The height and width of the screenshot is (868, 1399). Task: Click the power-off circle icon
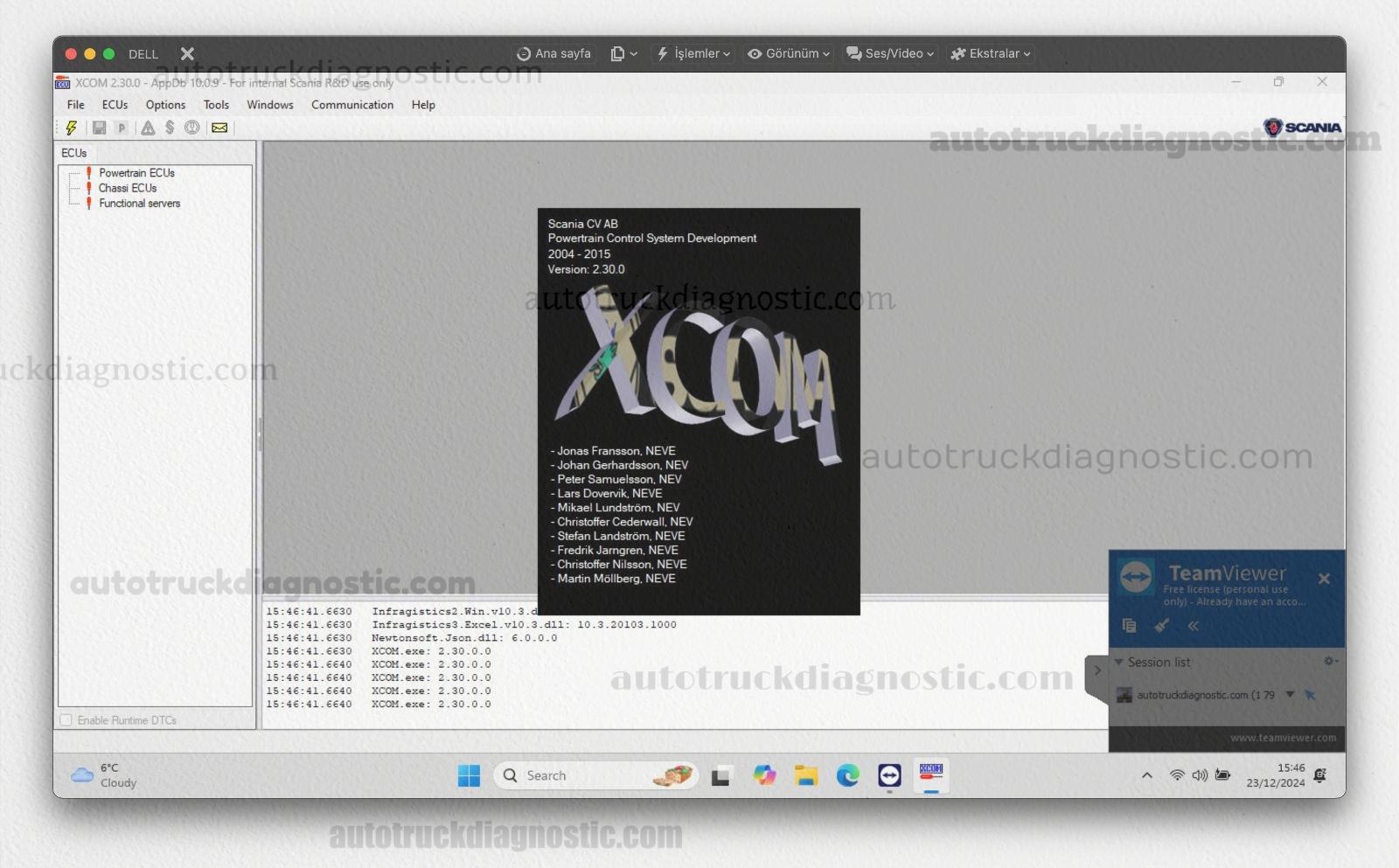(x=192, y=128)
